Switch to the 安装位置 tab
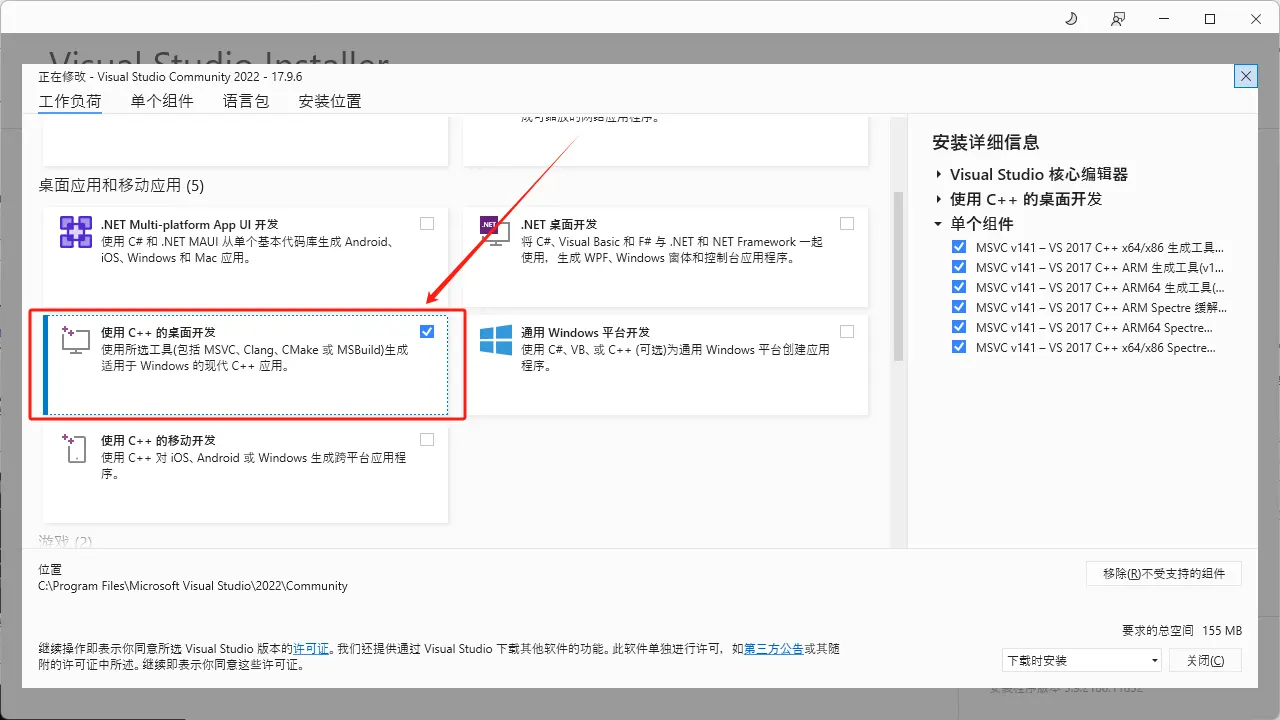Screen dimensions: 1280x720 tap(330, 101)
